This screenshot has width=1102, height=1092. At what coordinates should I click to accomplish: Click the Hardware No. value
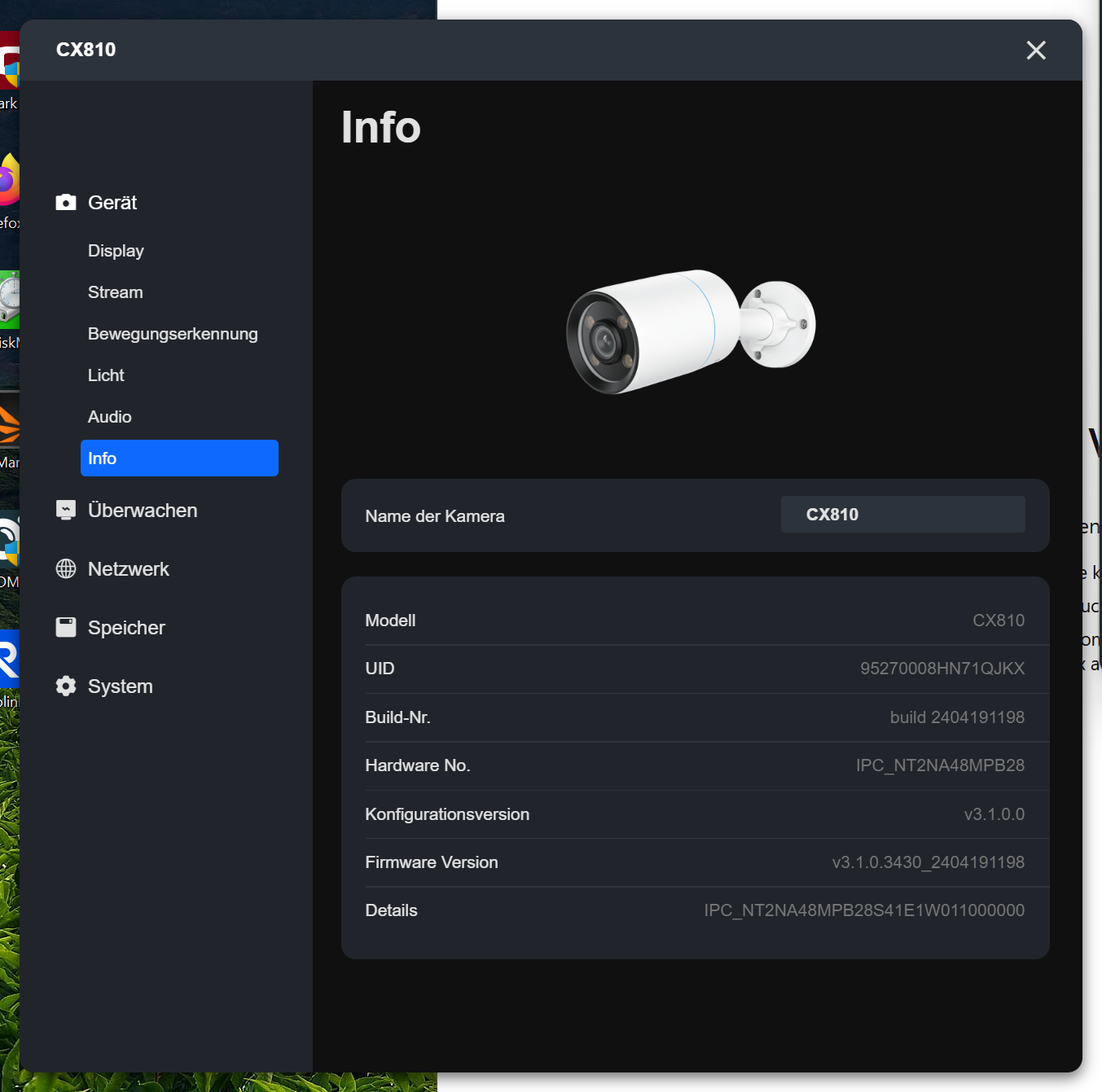point(939,765)
